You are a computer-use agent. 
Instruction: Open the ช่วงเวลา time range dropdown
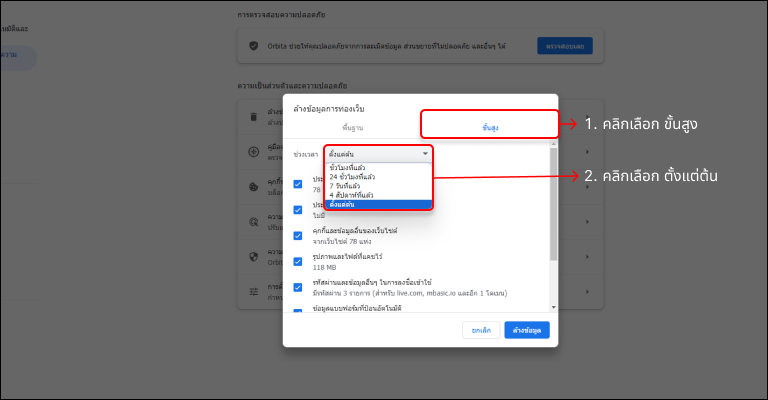pyautogui.click(x=378, y=154)
